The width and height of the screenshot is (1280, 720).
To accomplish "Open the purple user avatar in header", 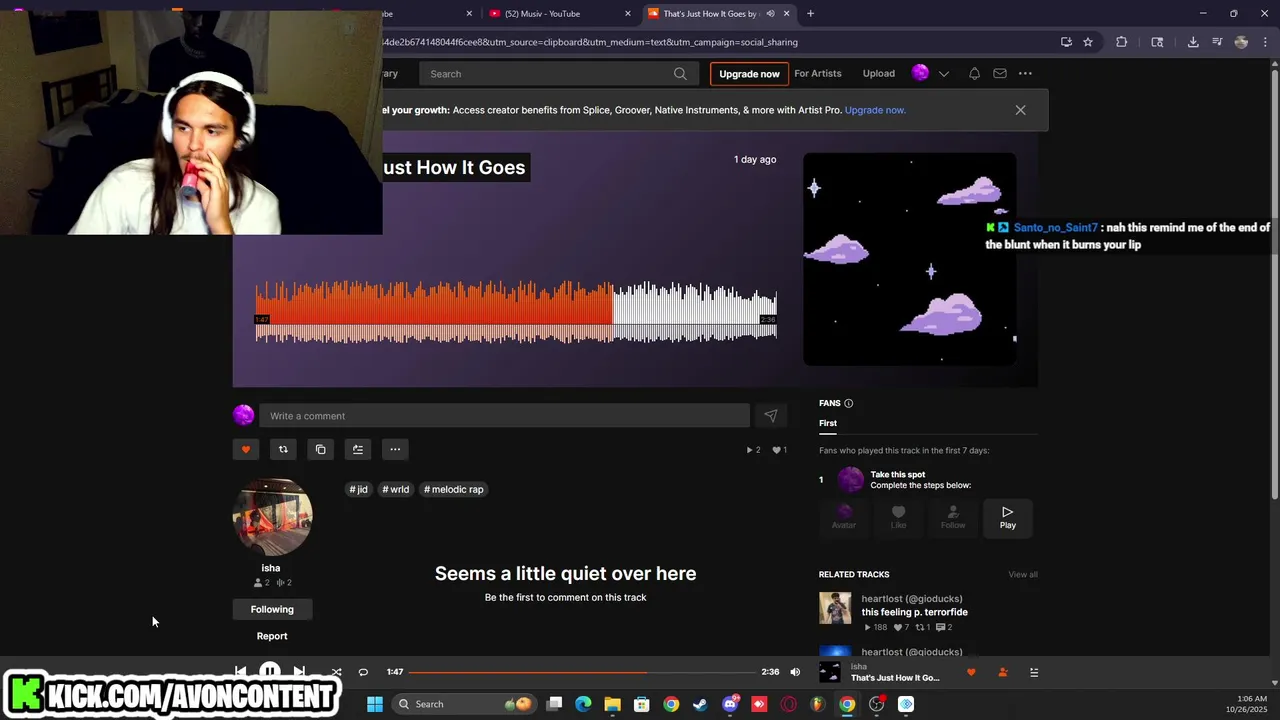I will [x=920, y=73].
